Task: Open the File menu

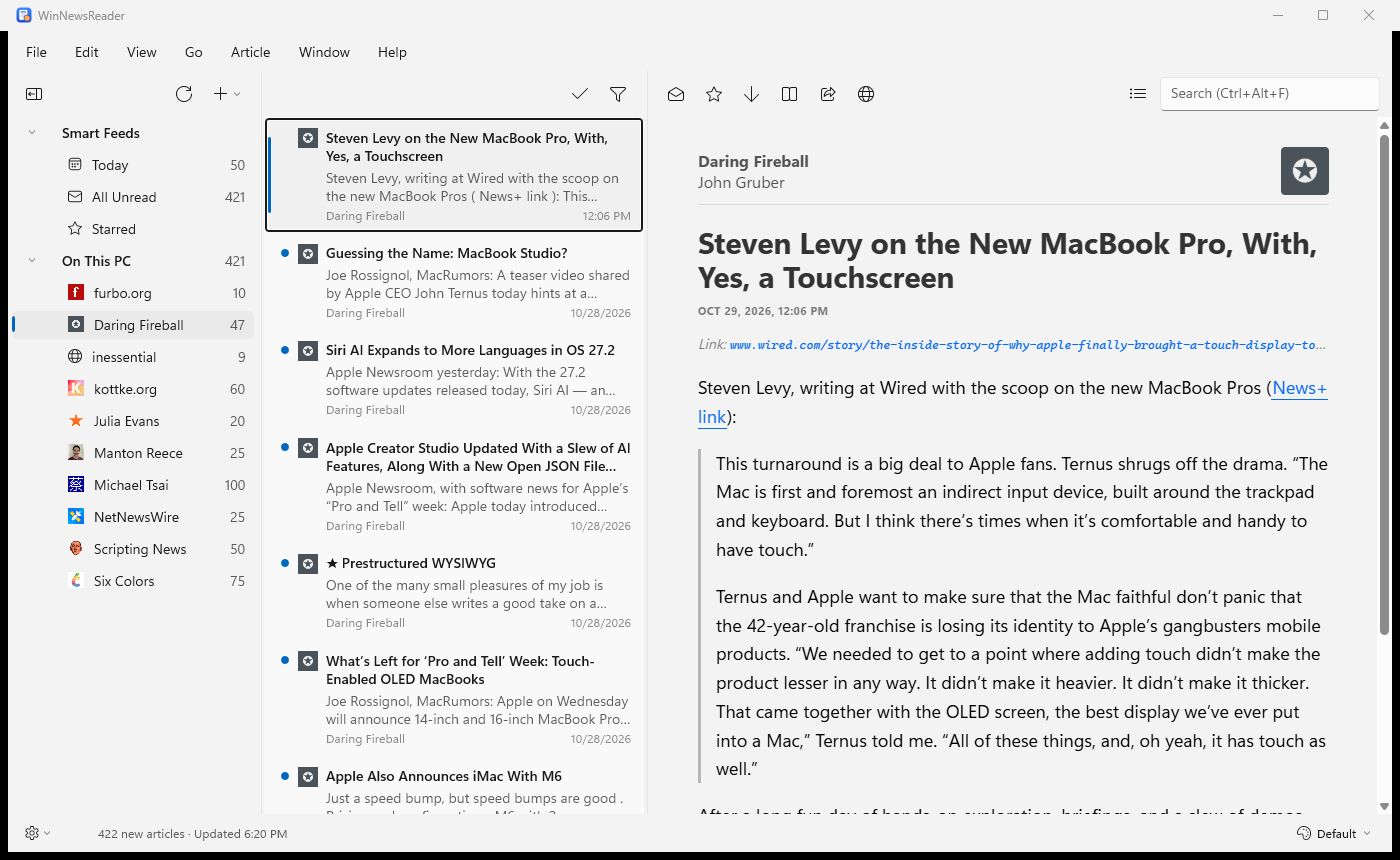Action: click(x=36, y=52)
